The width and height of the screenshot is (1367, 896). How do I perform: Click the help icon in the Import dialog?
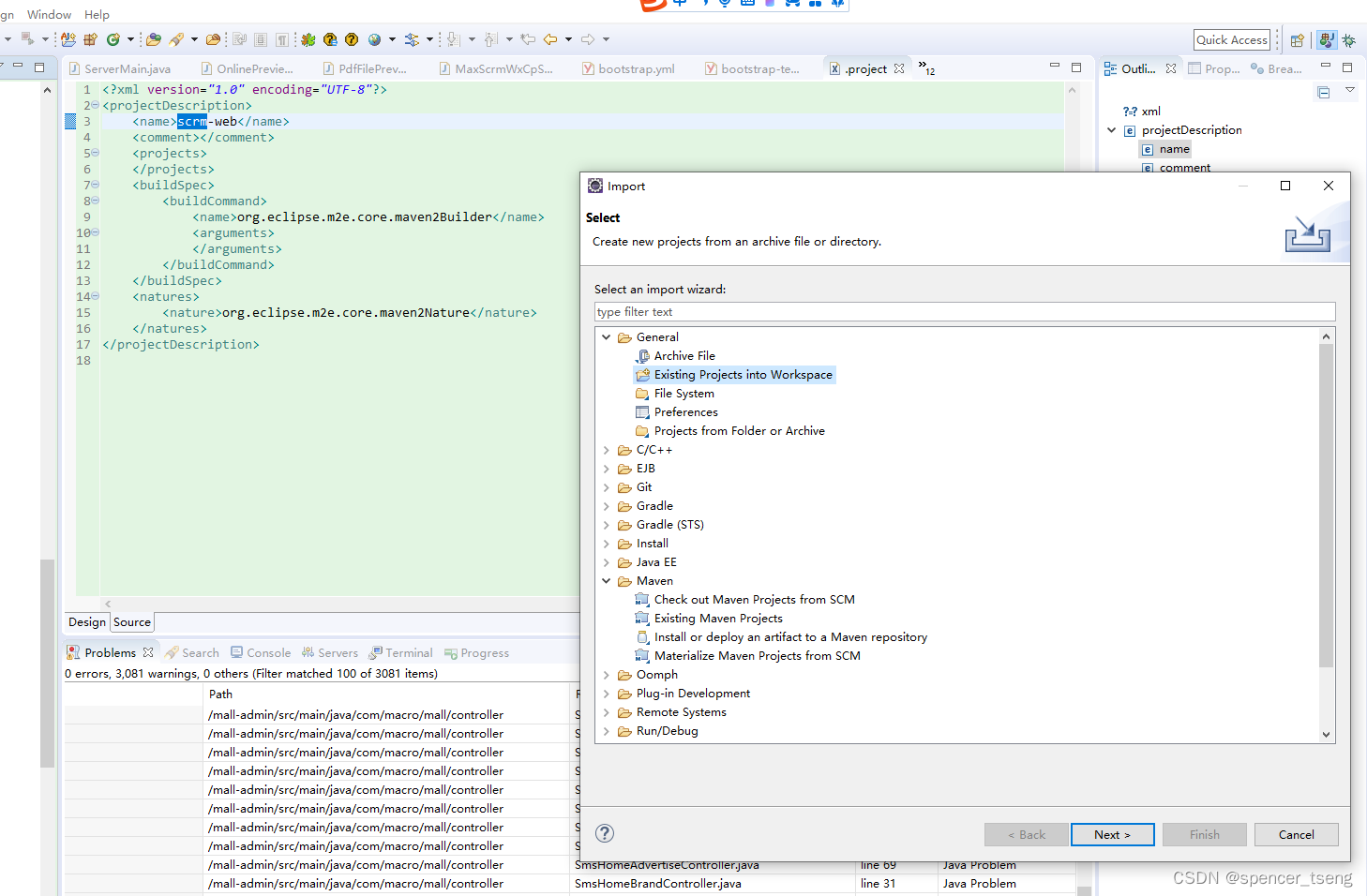[x=605, y=833]
